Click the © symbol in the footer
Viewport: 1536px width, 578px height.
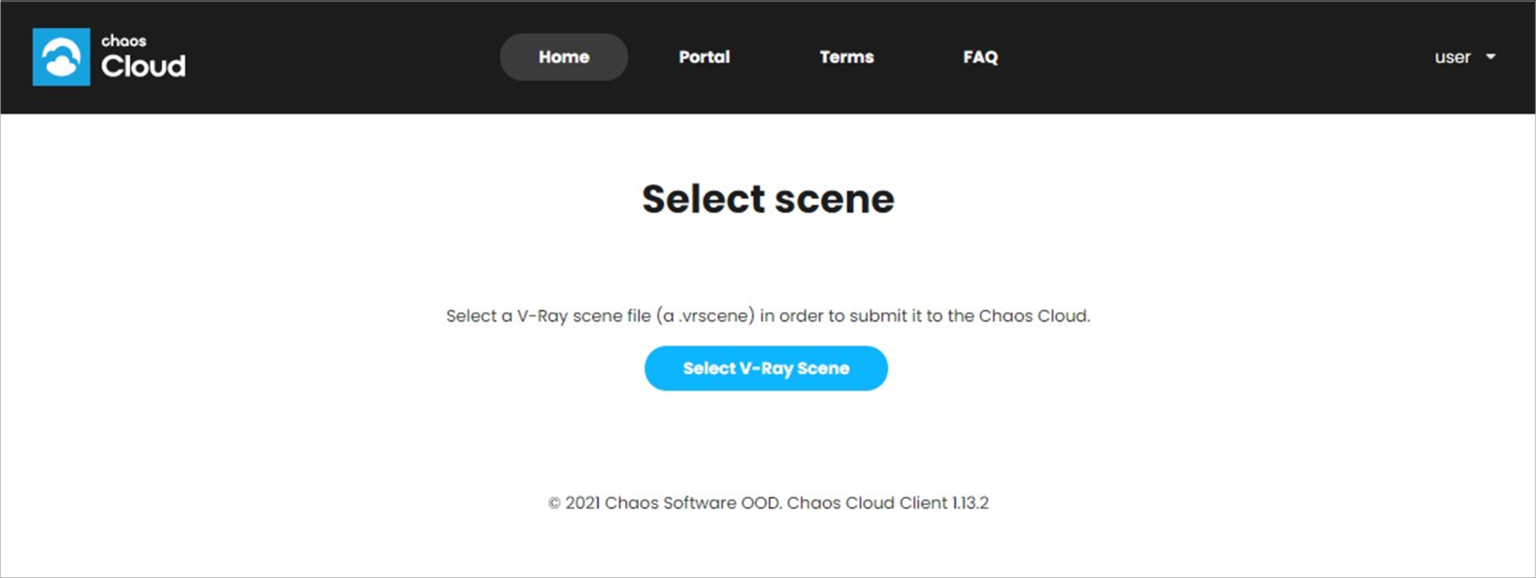[554, 503]
